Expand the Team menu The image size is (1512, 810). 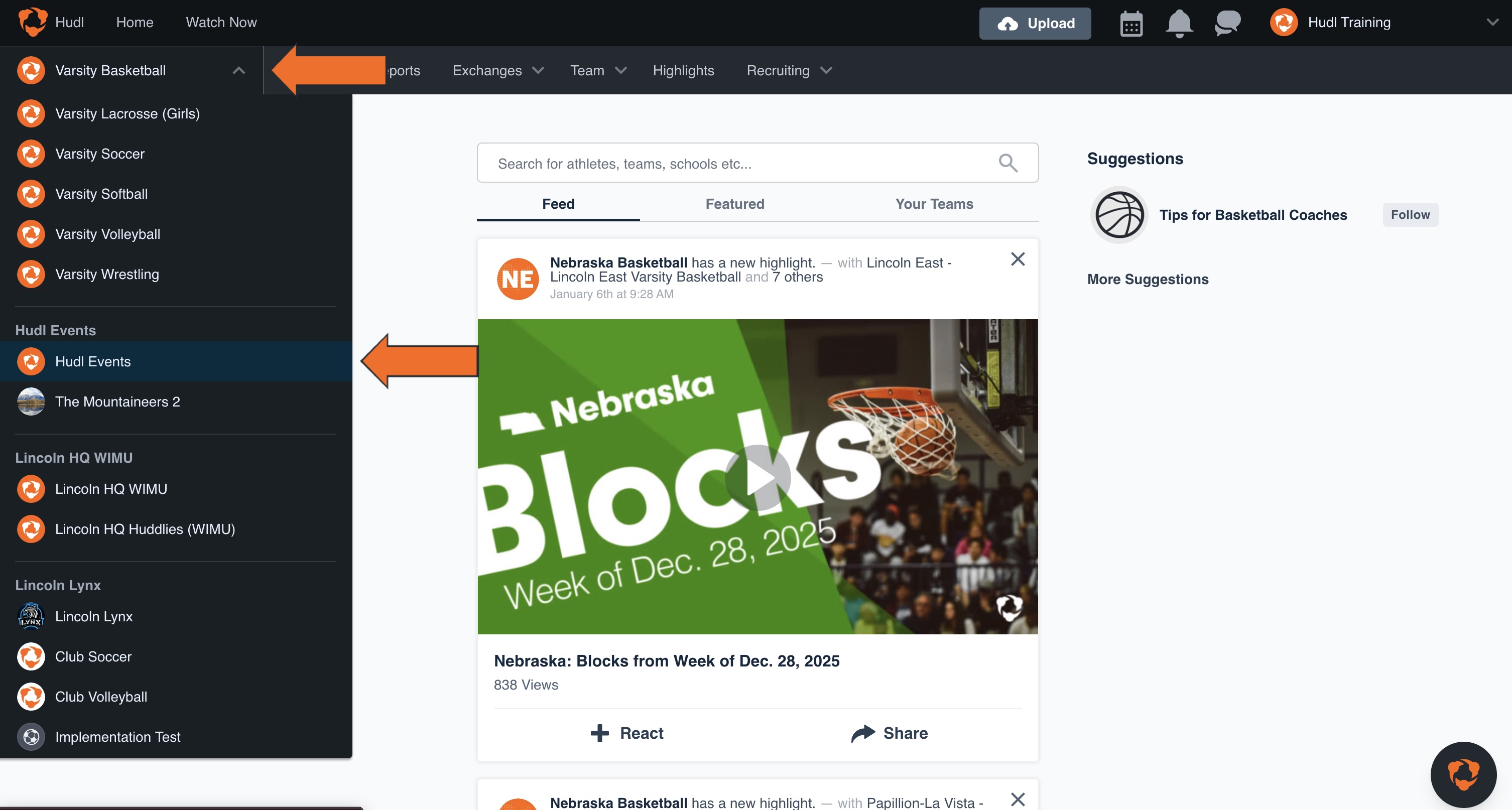pyautogui.click(x=598, y=70)
